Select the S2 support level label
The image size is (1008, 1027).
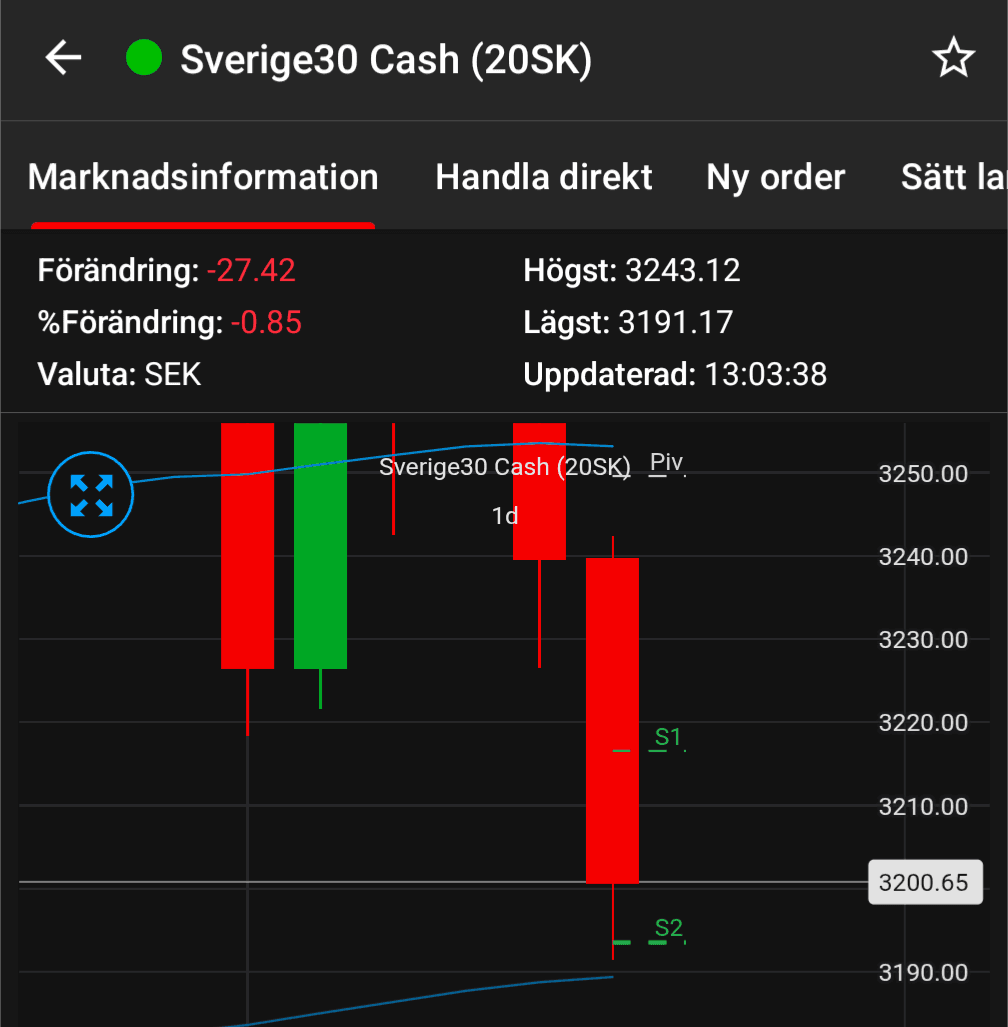[668, 927]
